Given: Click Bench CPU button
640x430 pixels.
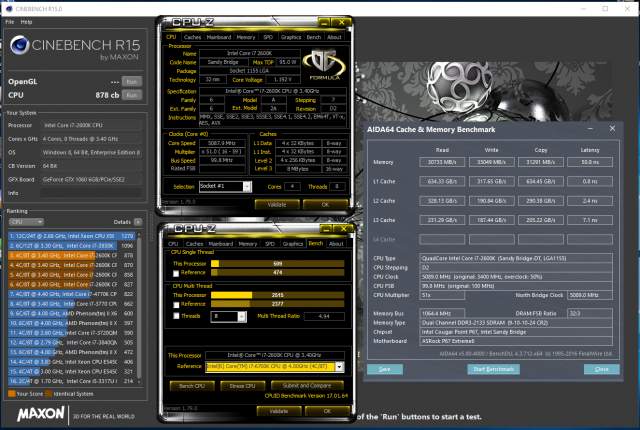Looking at the screenshot, I should tap(192, 386).
